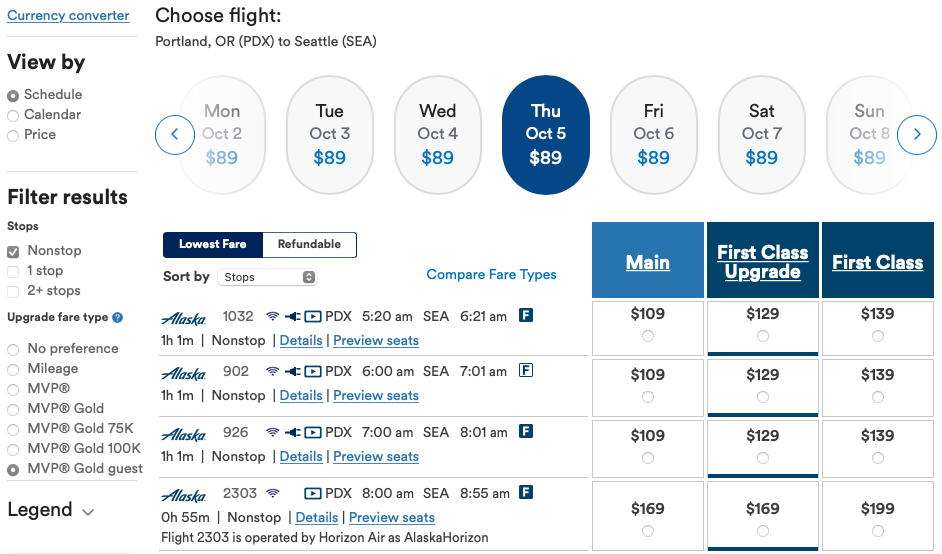The height and width of the screenshot is (554, 942).
Task: Click the next dates arrow button
Action: click(917, 135)
